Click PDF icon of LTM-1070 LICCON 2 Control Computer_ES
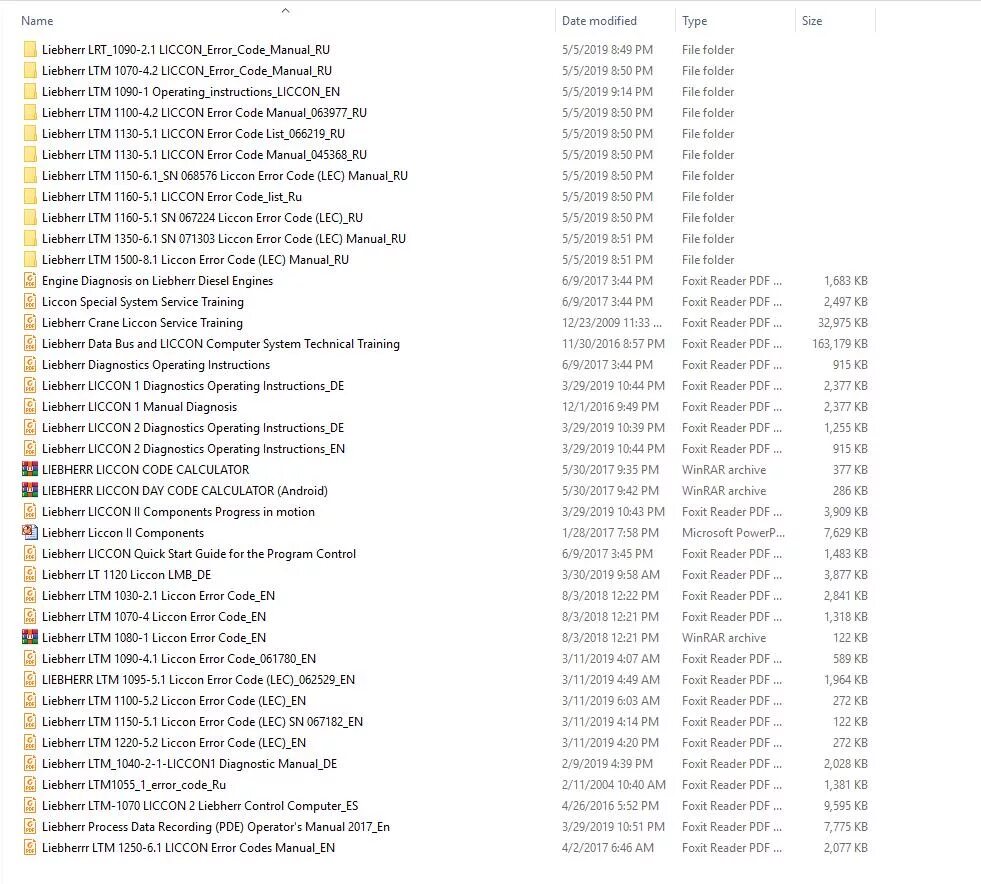This screenshot has height=884, width=981. 29,806
